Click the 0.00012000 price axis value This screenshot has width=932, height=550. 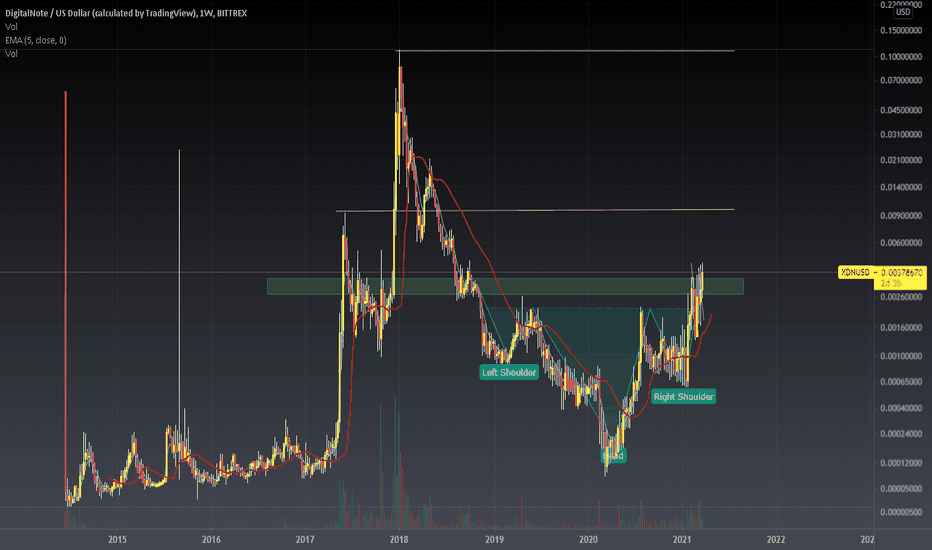click(x=901, y=463)
